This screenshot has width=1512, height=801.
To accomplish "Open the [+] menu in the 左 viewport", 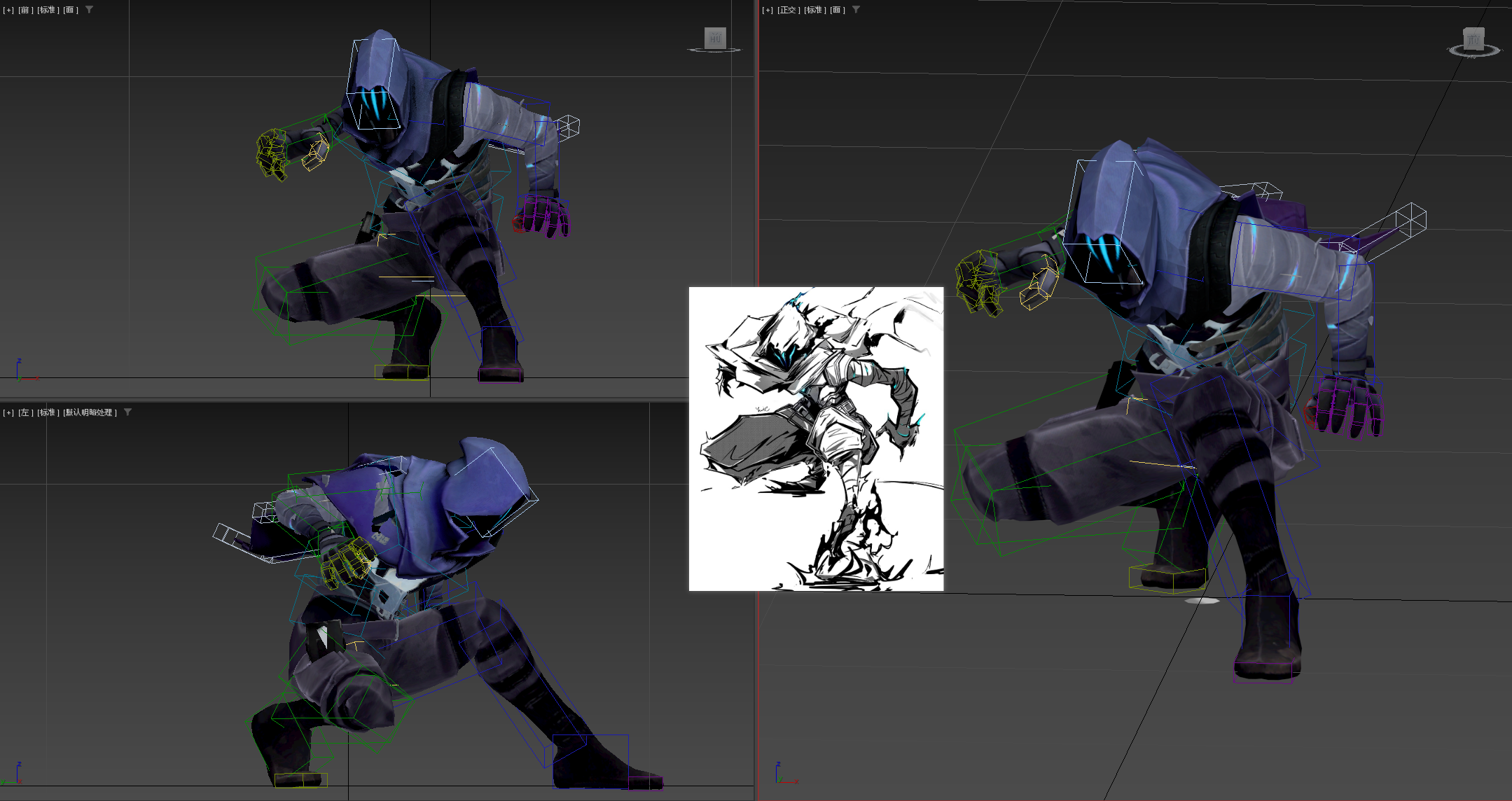I will [x=8, y=413].
